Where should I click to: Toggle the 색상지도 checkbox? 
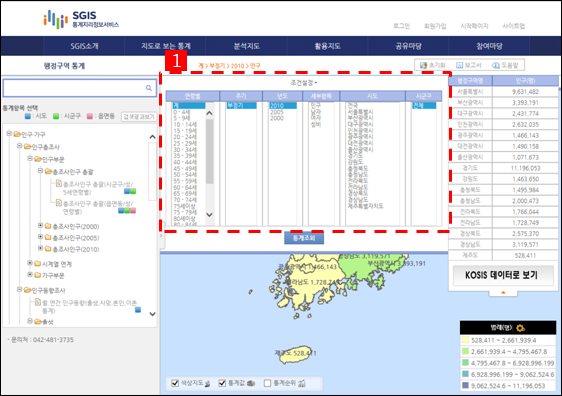click(175, 383)
